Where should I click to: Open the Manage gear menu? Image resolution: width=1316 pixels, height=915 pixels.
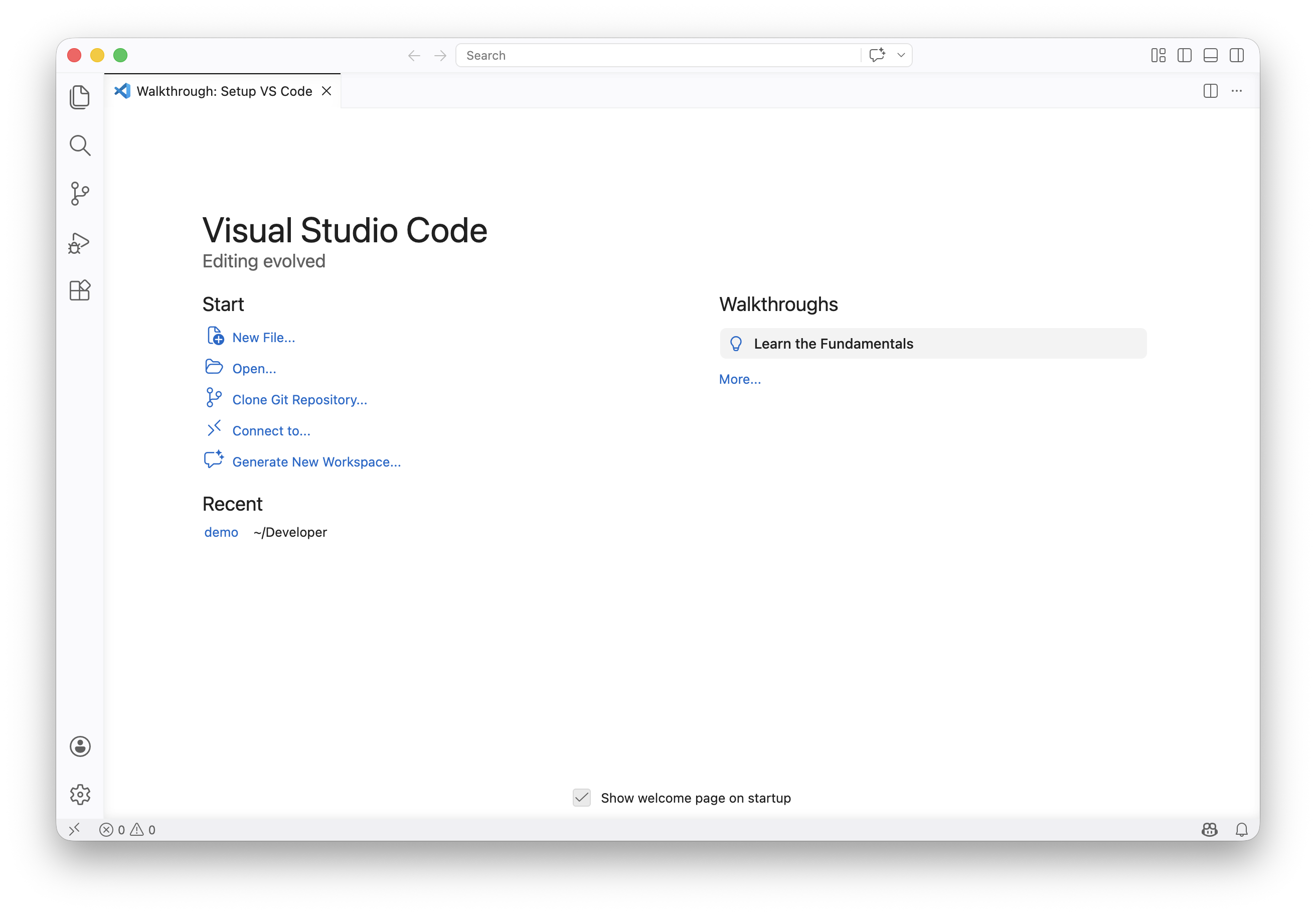[80, 795]
